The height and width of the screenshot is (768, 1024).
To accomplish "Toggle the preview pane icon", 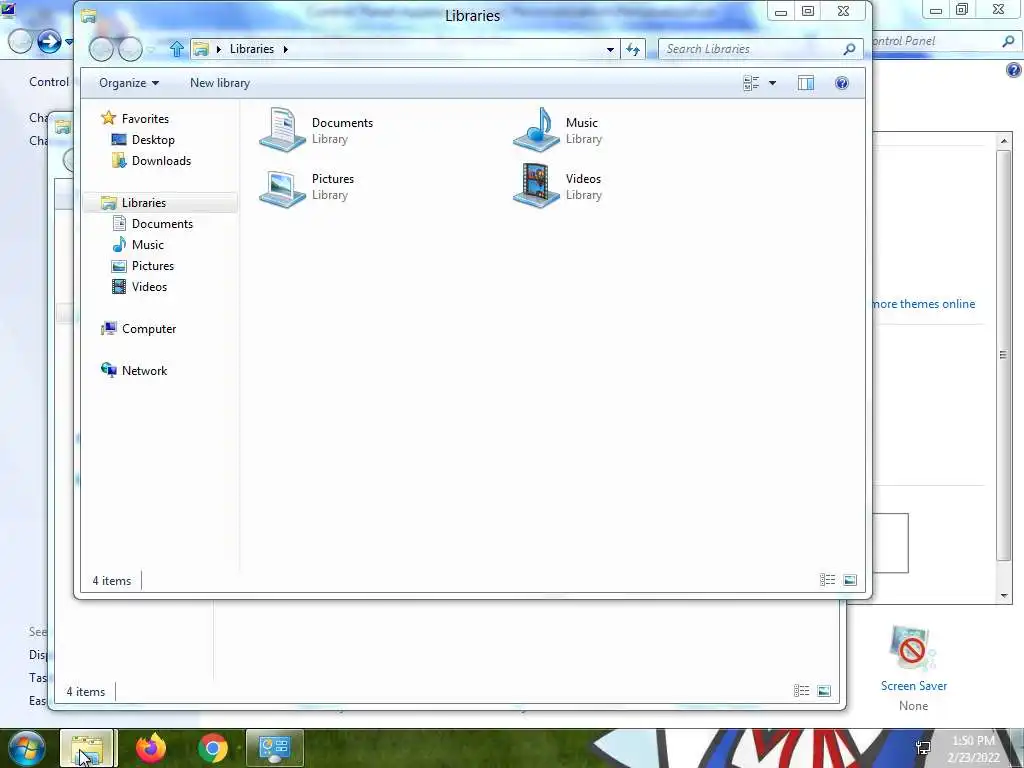I will (806, 83).
